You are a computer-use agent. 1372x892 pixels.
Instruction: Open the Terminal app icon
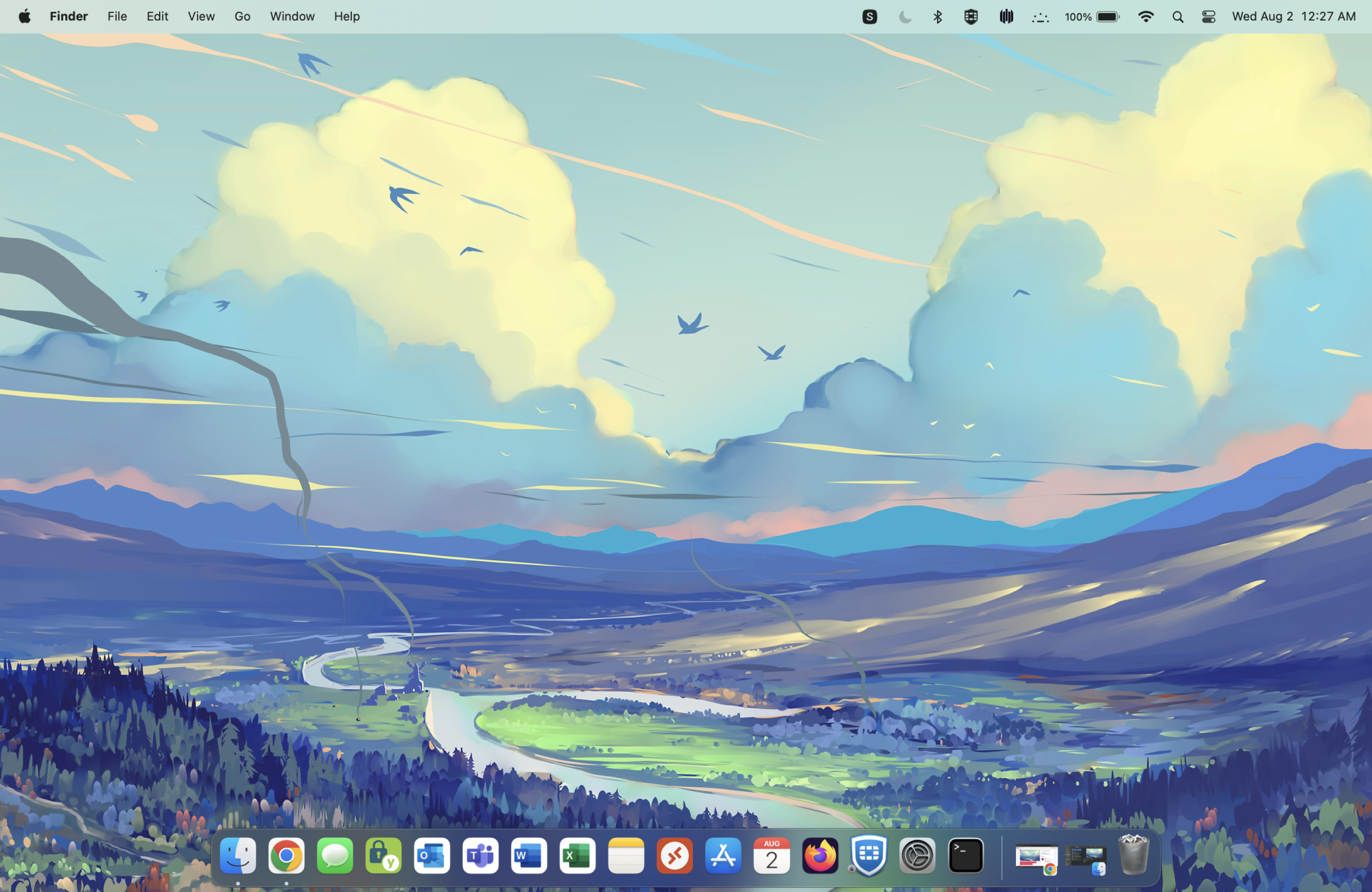click(965, 856)
